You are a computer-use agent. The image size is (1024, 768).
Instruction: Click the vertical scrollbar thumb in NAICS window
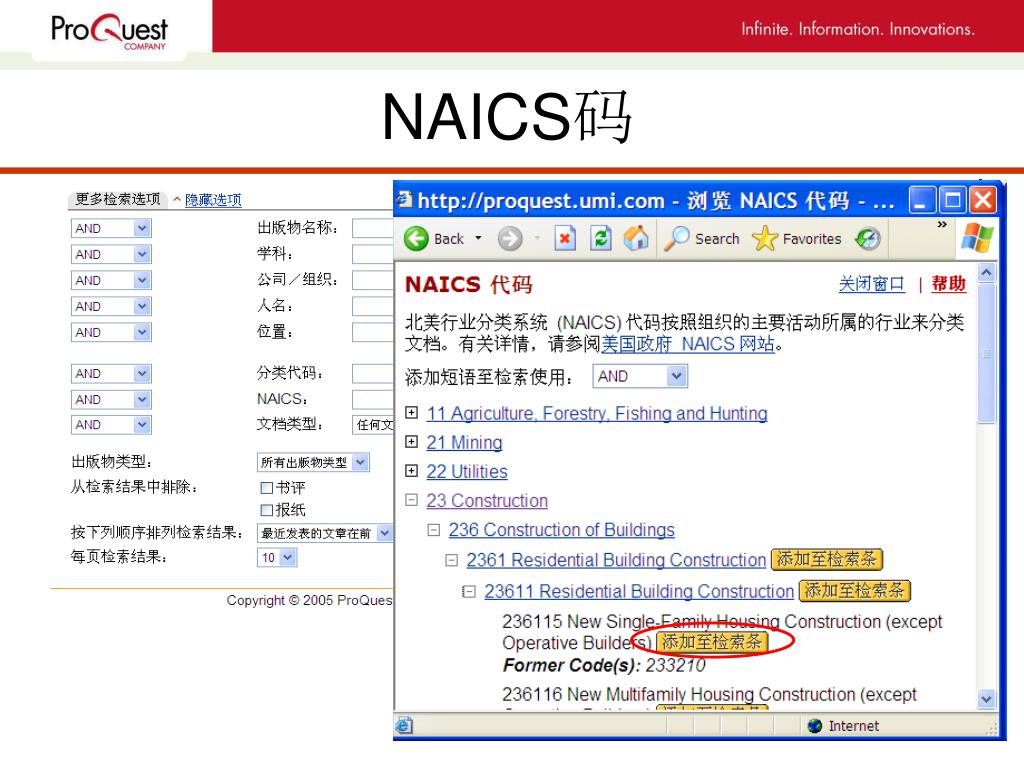986,353
